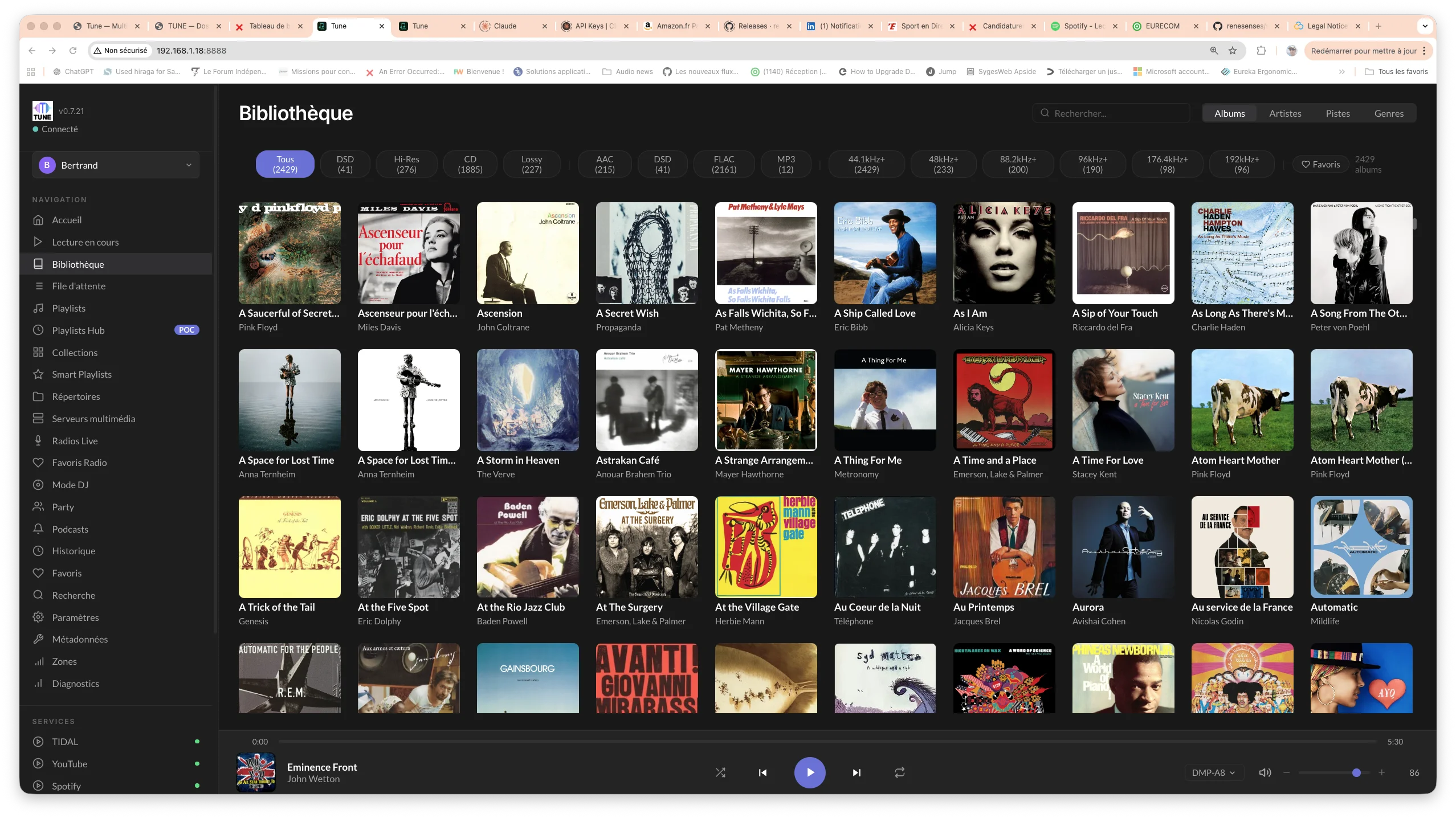Expand the browser tab list chevron
The image size is (1456, 818).
coord(1425,26)
